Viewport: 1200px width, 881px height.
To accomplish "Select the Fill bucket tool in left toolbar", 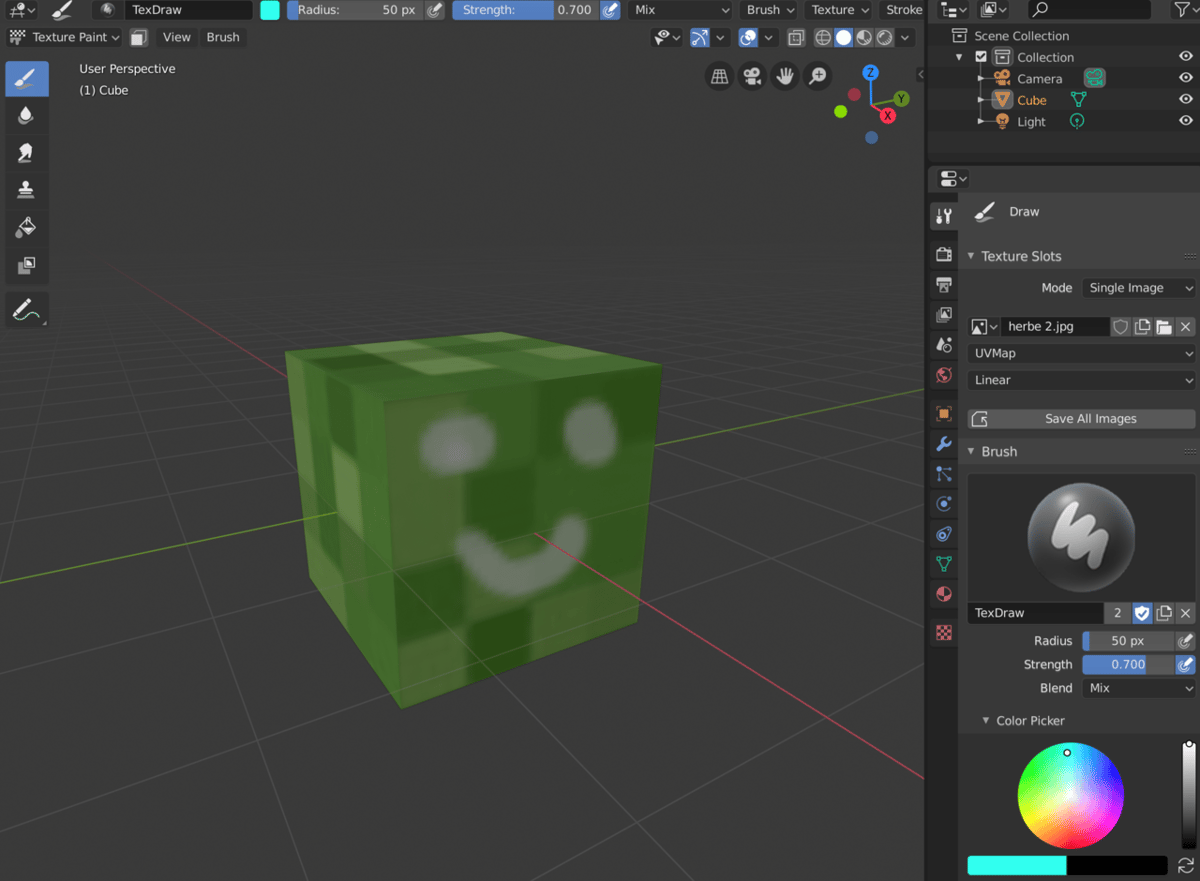I will (26, 227).
